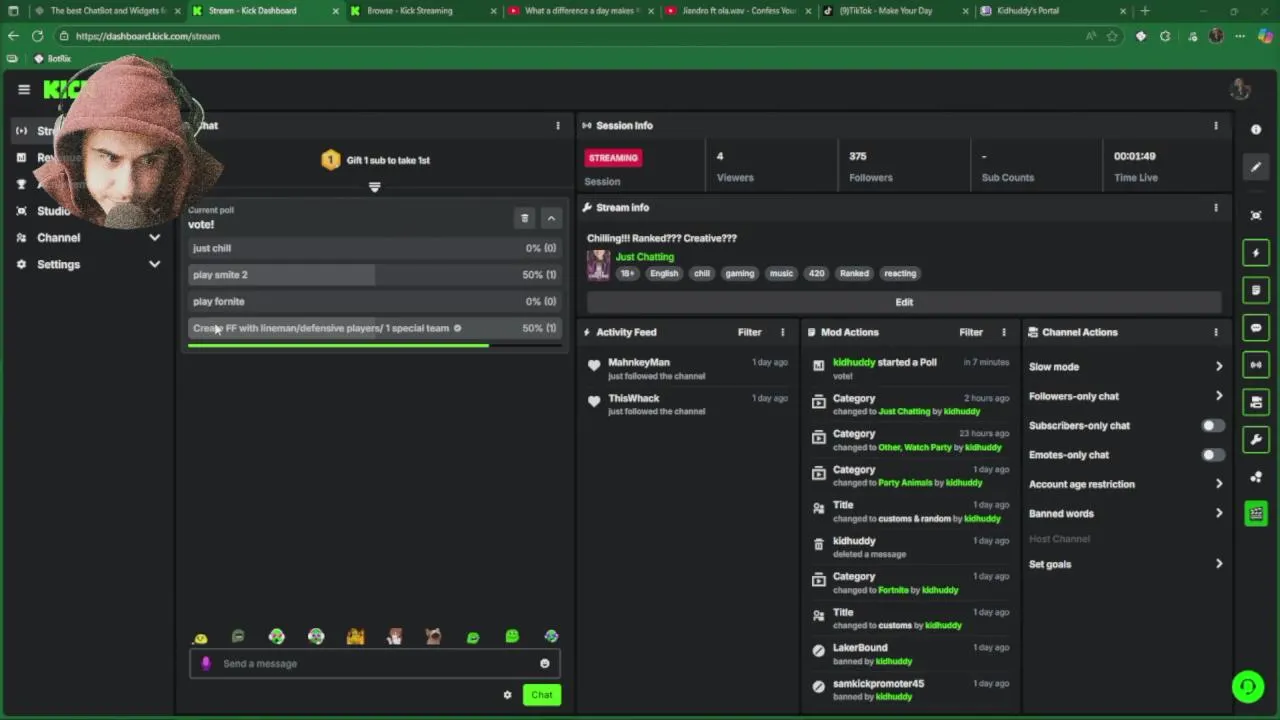Open the Session Info three-dot menu
The image size is (1280, 720).
pyautogui.click(x=1216, y=125)
